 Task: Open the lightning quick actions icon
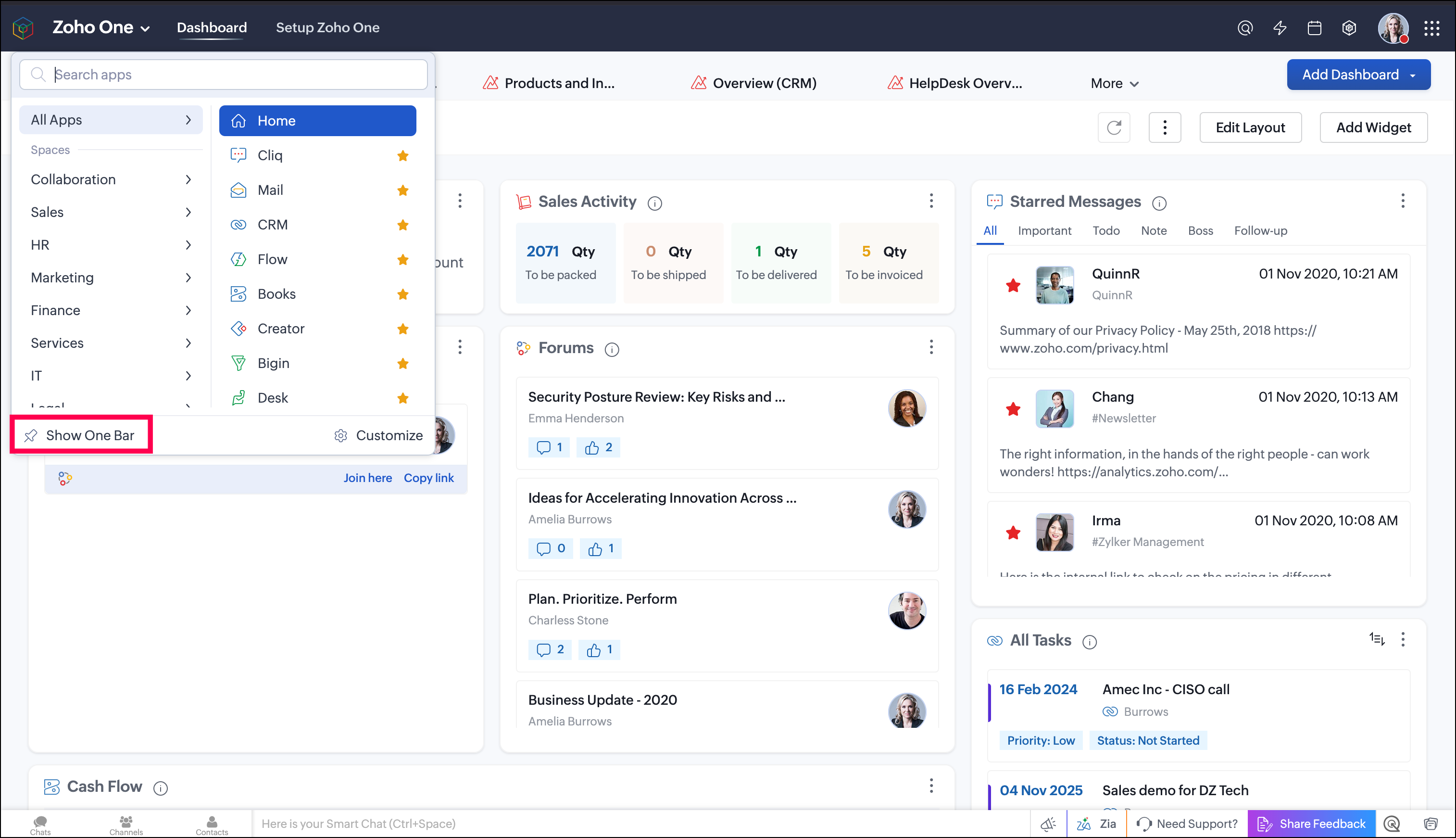point(1280,27)
